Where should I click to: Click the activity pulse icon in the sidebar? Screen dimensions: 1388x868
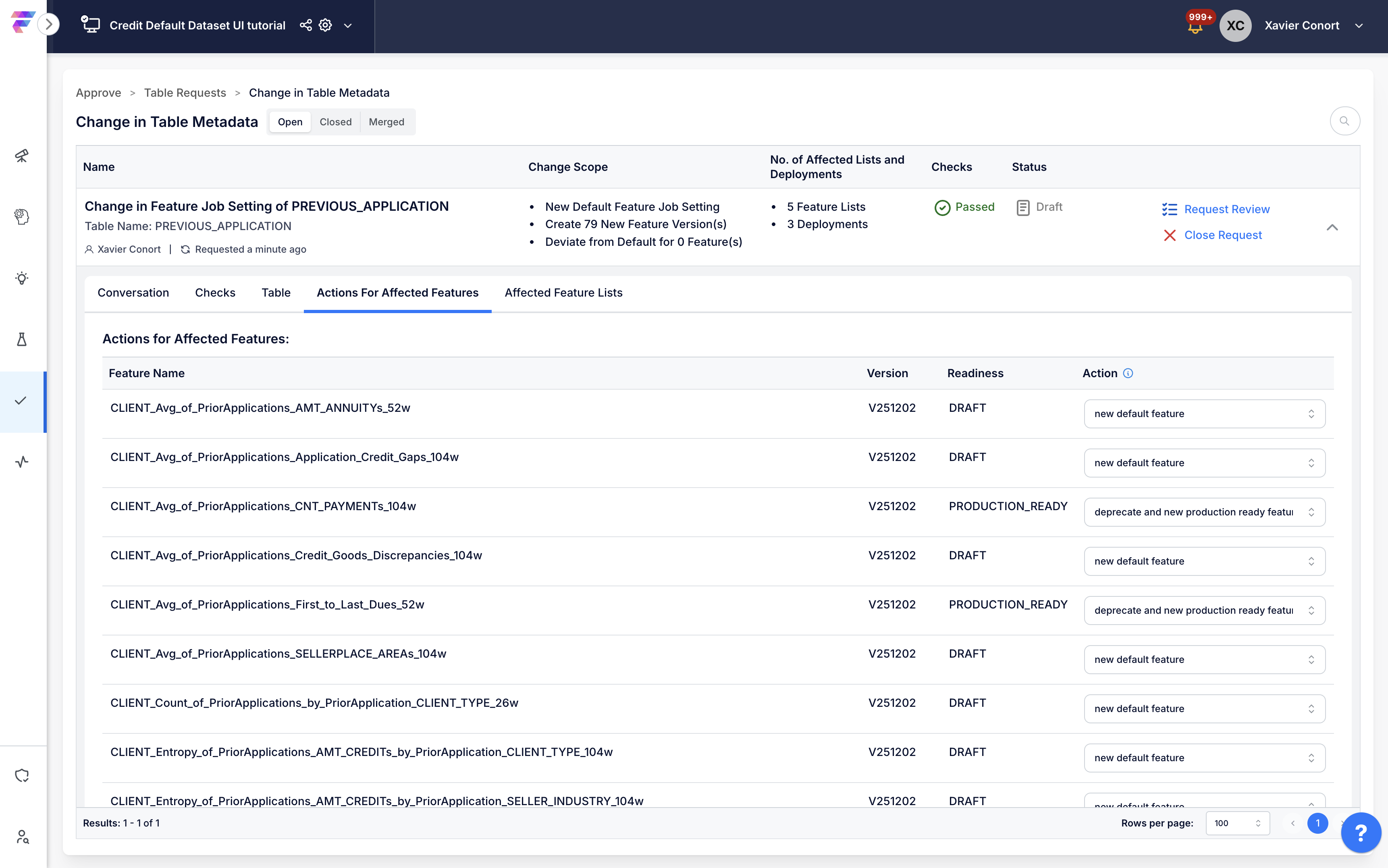22,462
